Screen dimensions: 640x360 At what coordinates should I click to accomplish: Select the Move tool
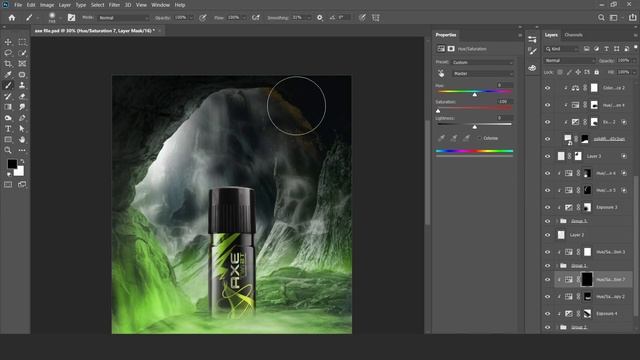[x=8, y=42]
